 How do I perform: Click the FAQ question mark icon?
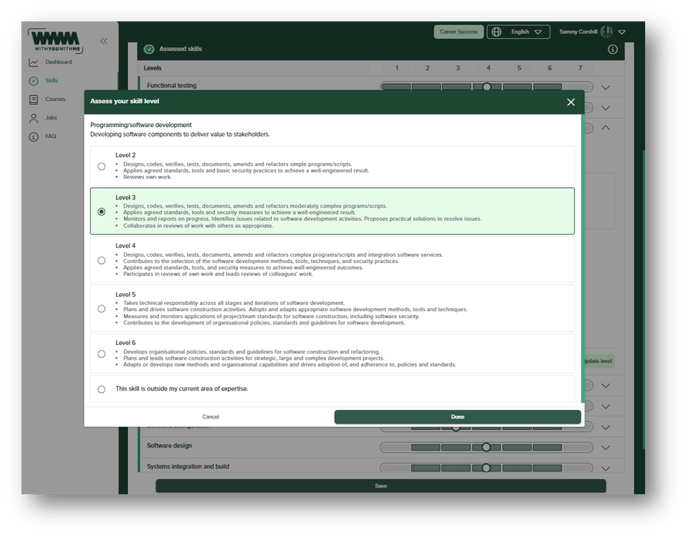(34, 136)
